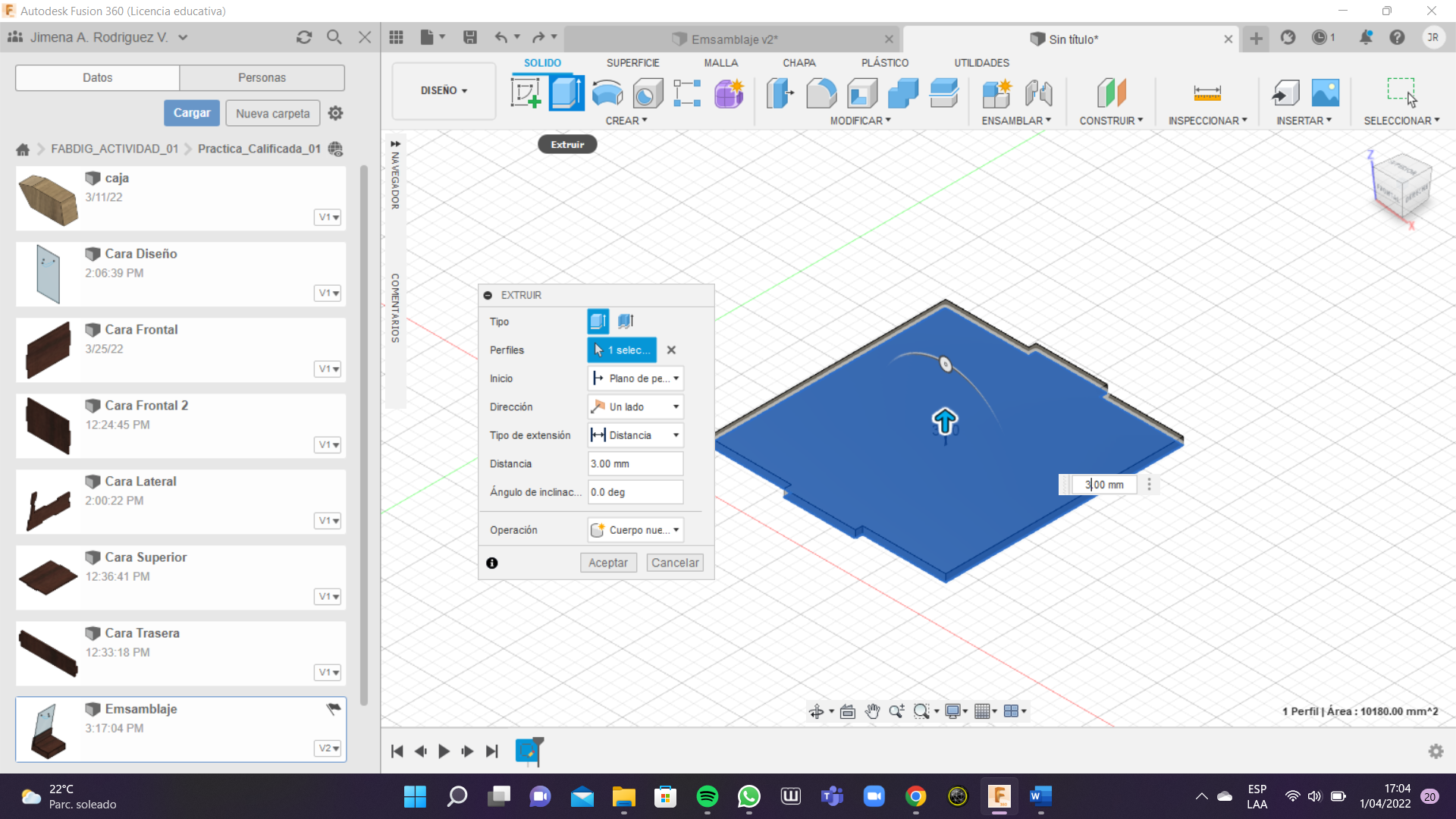Open the Inicio dropdown
Viewport: 1456px width, 819px height.
(635, 378)
